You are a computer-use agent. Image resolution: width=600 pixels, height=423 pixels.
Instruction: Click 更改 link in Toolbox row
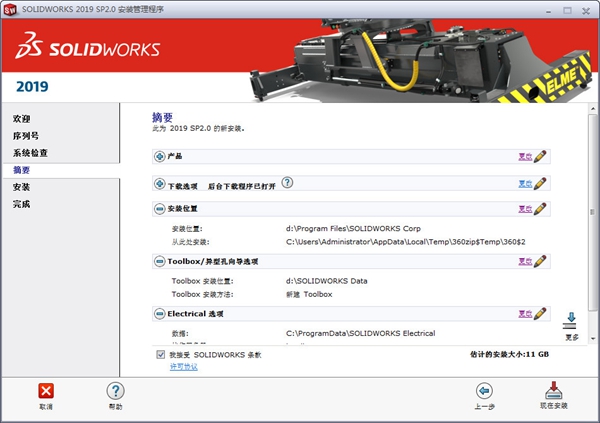(525, 261)
